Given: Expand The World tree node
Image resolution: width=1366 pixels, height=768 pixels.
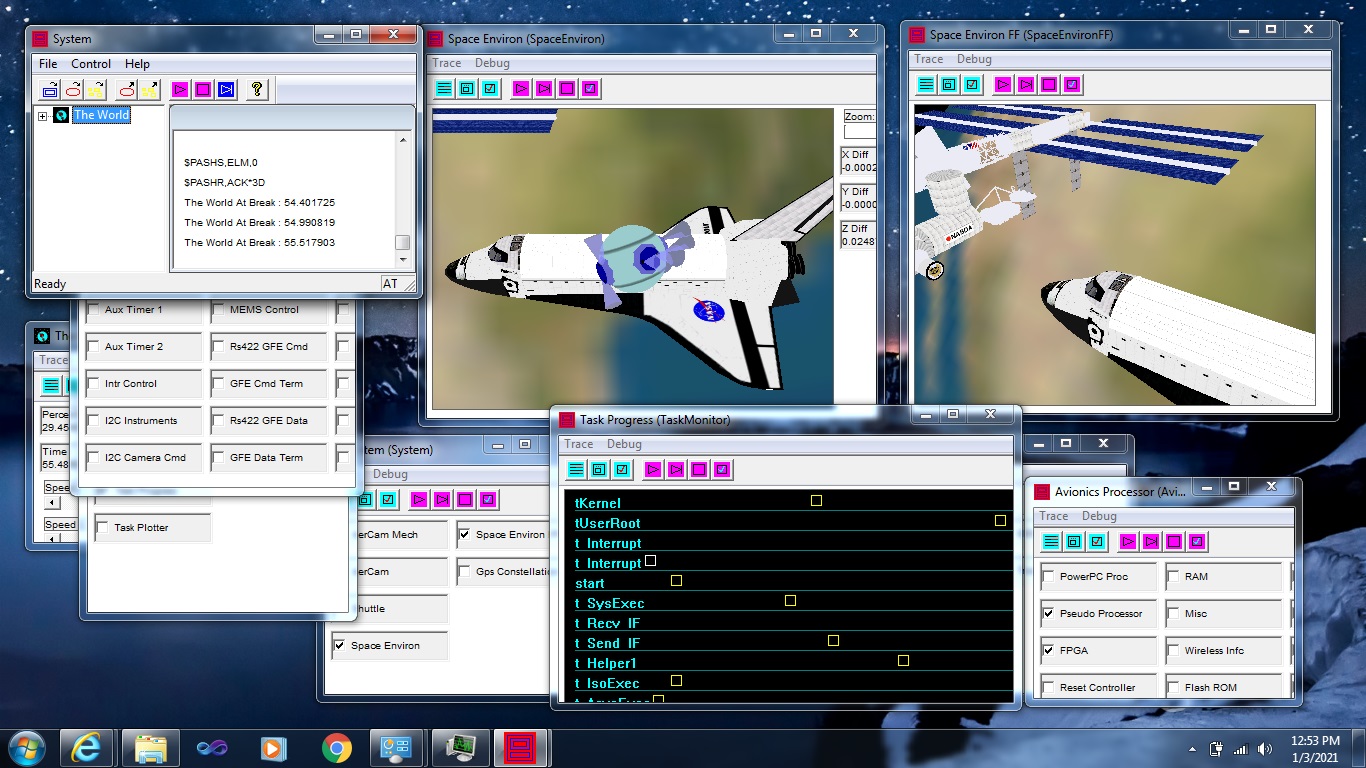Looking at the screenshot, I should click(x=43, y=116).
